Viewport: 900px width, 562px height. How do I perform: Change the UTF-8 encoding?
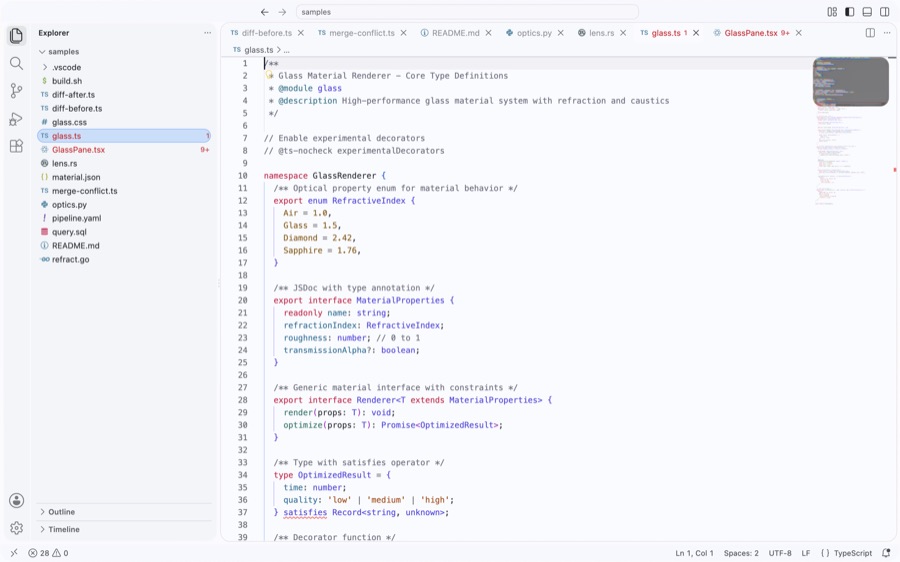(x=780, y=553)
